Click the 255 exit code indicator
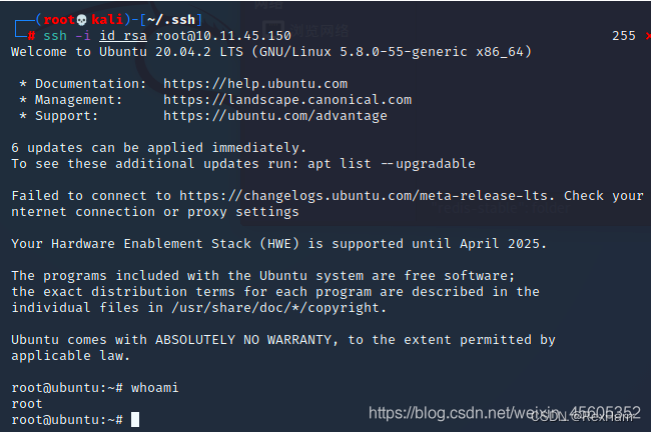 click(623, 36)
